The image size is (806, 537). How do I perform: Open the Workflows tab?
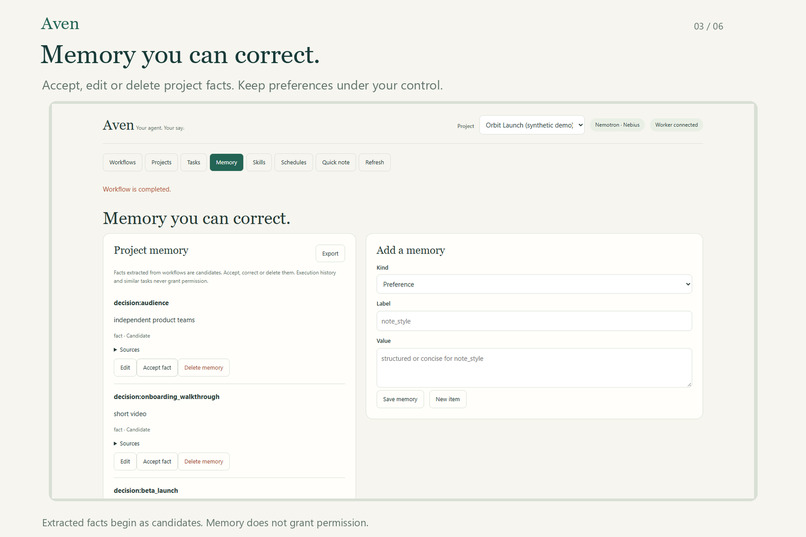[122, 162]
